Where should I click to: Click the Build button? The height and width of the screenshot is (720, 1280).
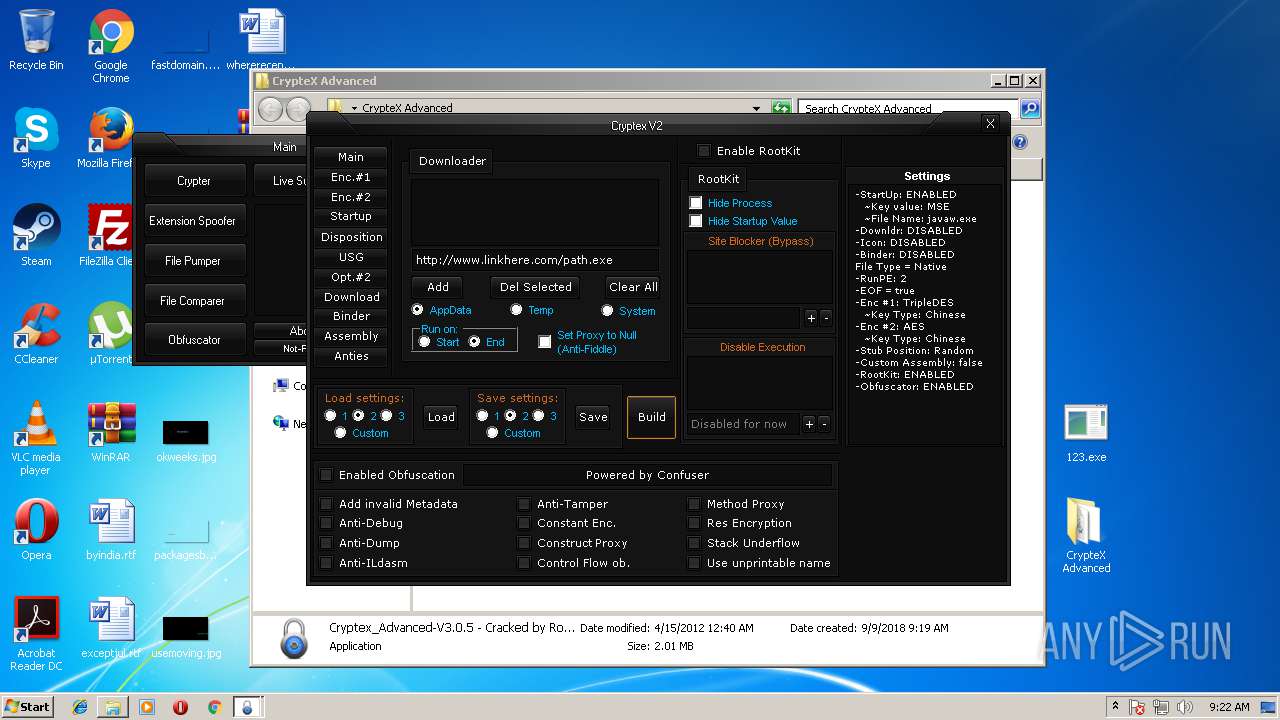pos(652,417)
